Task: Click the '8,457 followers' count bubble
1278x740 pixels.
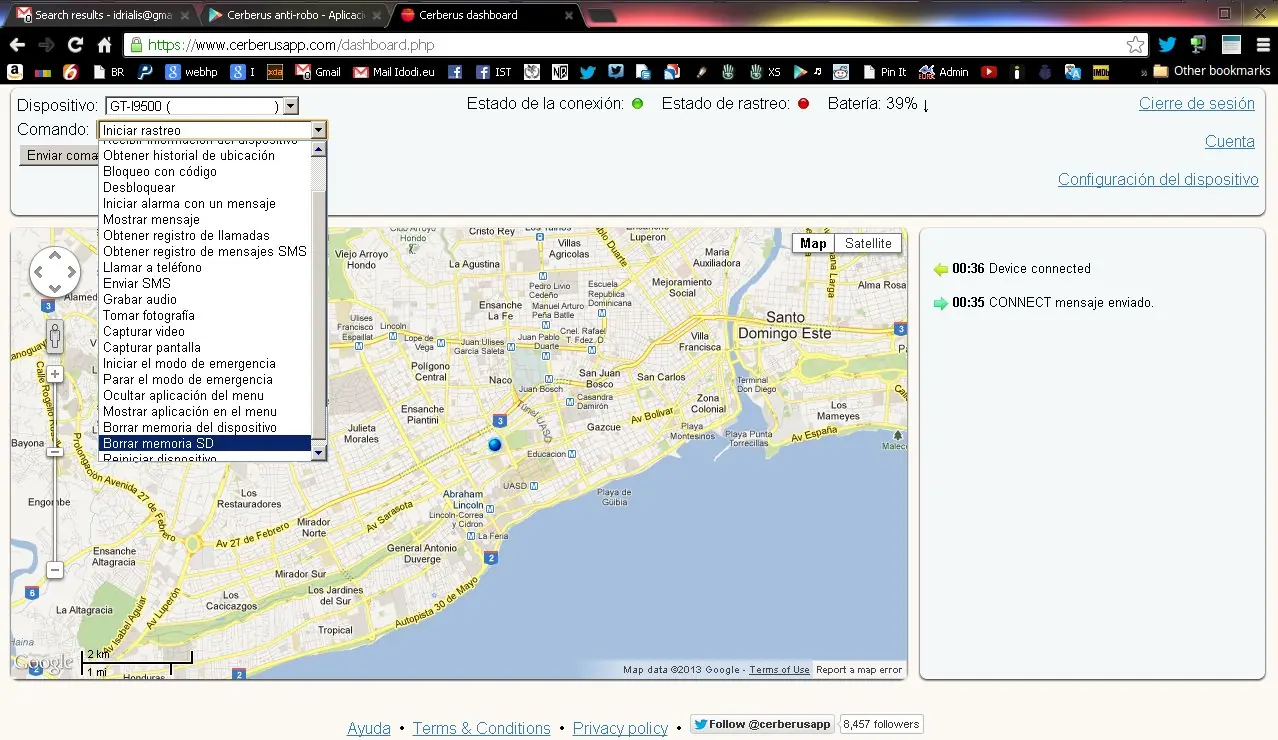Action: [881, 724]
